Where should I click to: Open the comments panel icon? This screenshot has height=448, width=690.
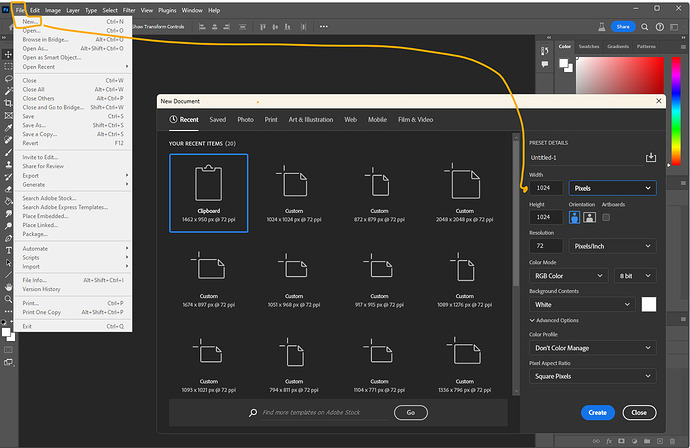pos(545,64)
